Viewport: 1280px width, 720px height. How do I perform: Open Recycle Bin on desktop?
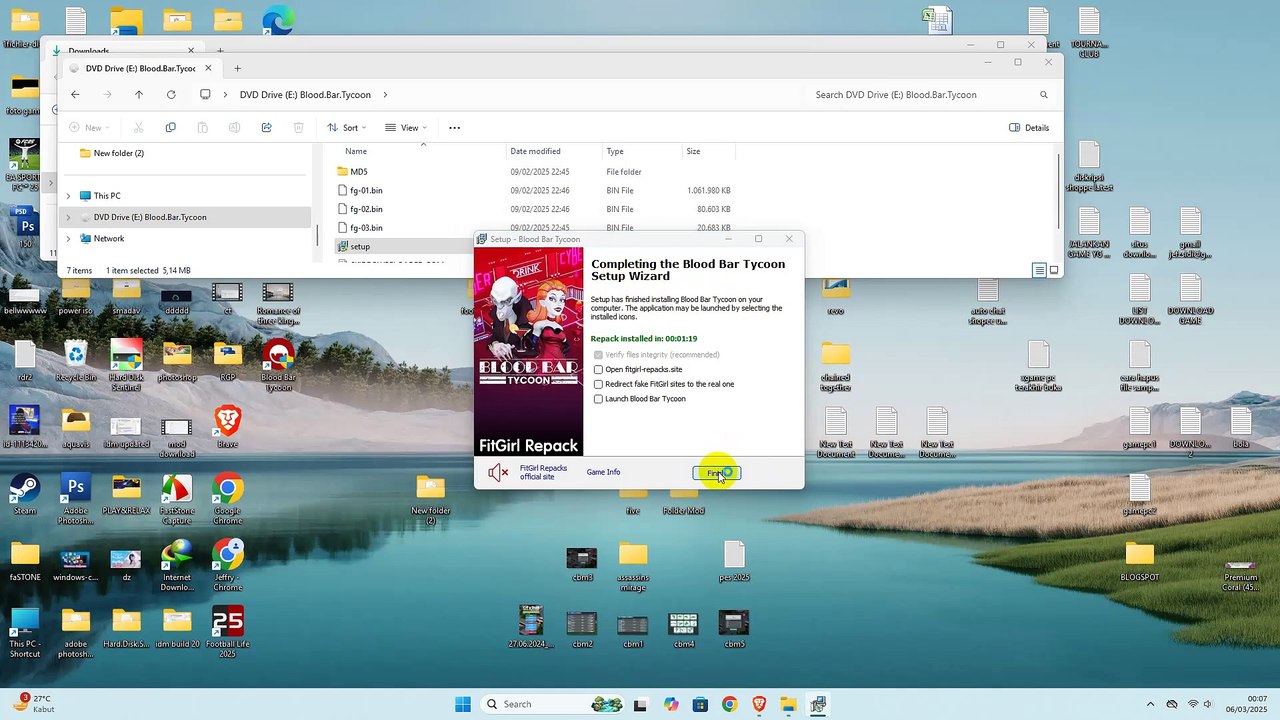coord(76,361)
